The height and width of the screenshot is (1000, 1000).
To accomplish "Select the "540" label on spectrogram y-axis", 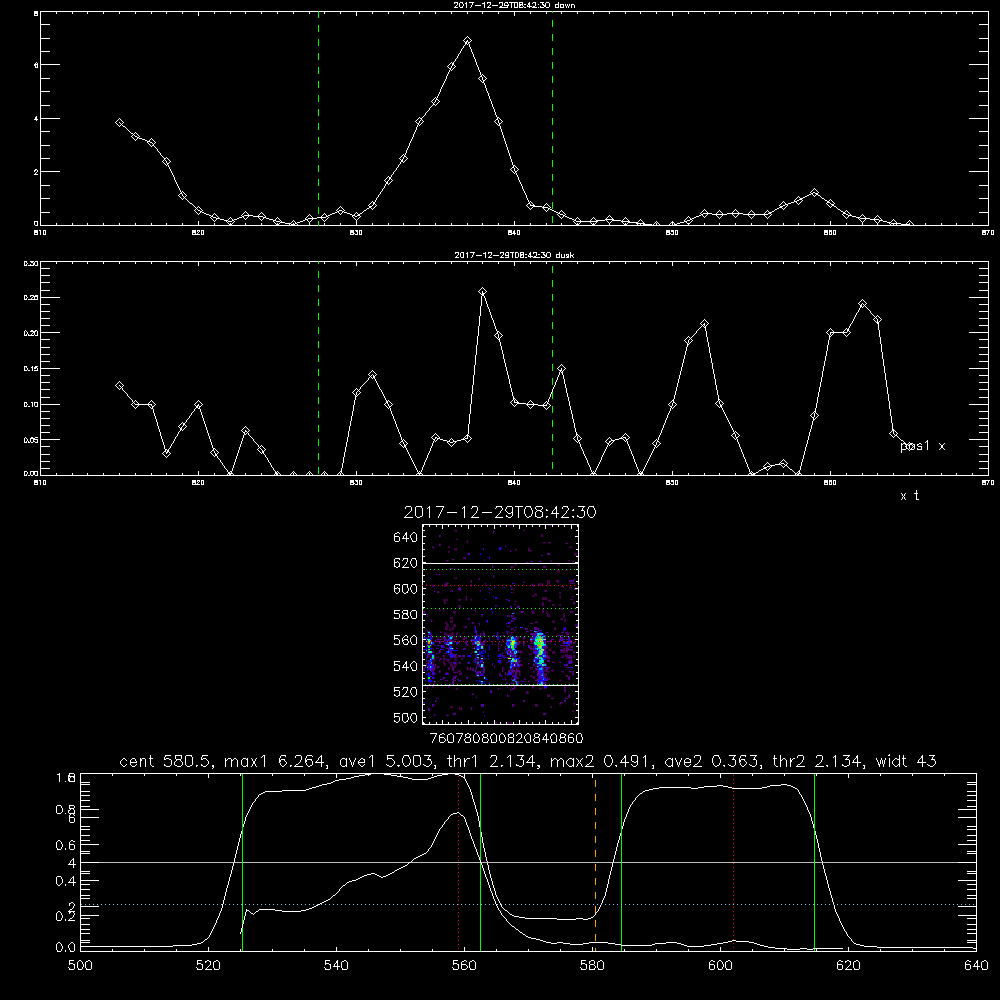I will point(406,666).
